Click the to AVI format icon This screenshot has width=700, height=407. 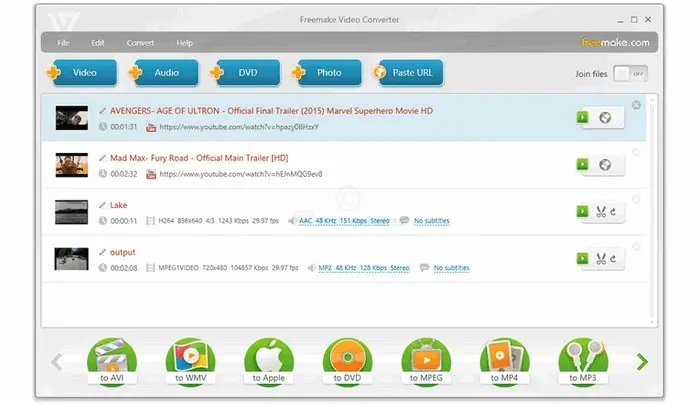click(x=112, y=358)
